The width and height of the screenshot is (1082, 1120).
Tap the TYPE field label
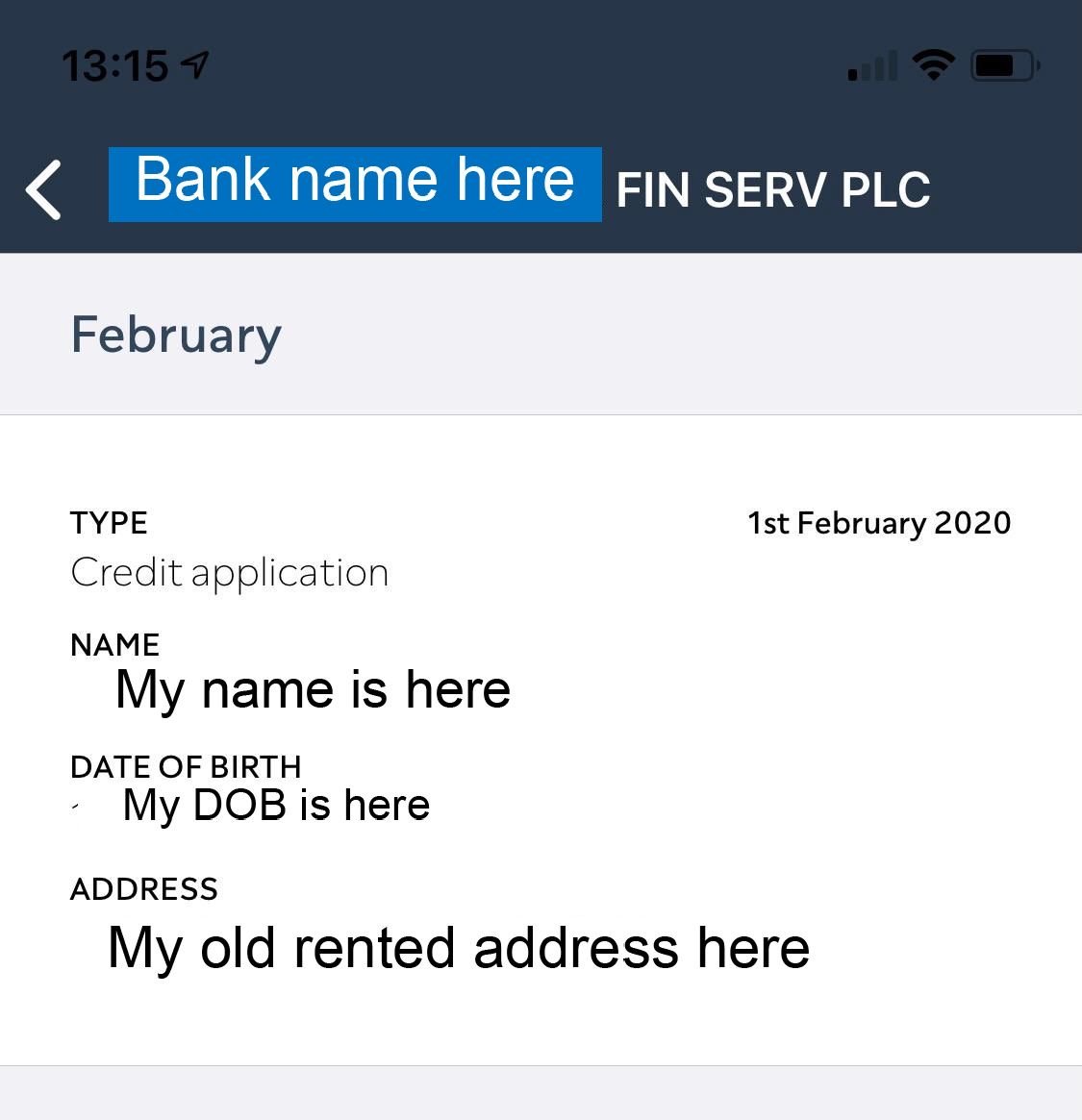pos(109,523)
